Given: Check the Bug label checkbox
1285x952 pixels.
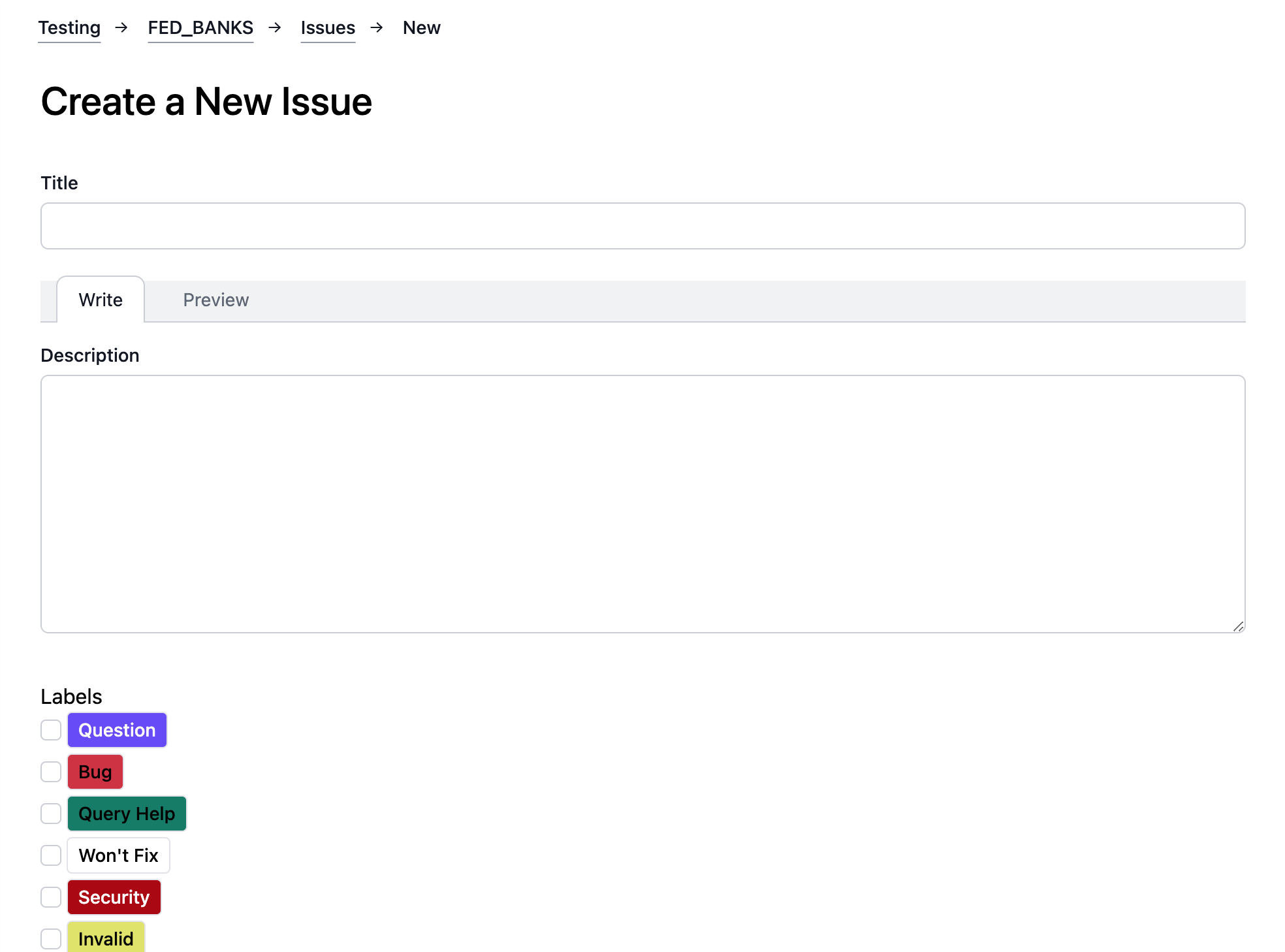Looking at the screenshot, I should click(51, 772).
